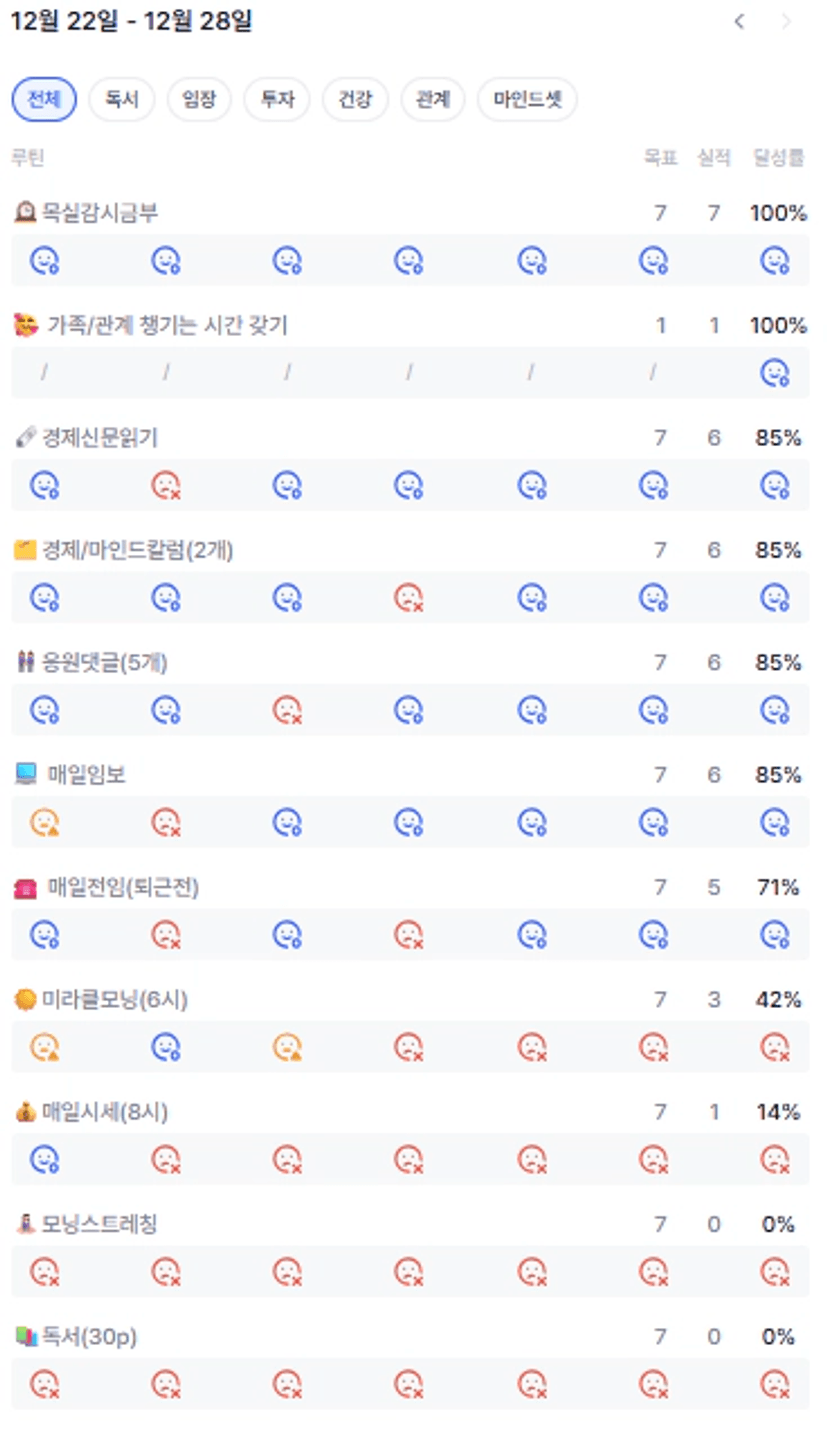Open the 임장 category tab
Image resolution: width=827 pixels, height=1429 pixels.
(198, 99)
